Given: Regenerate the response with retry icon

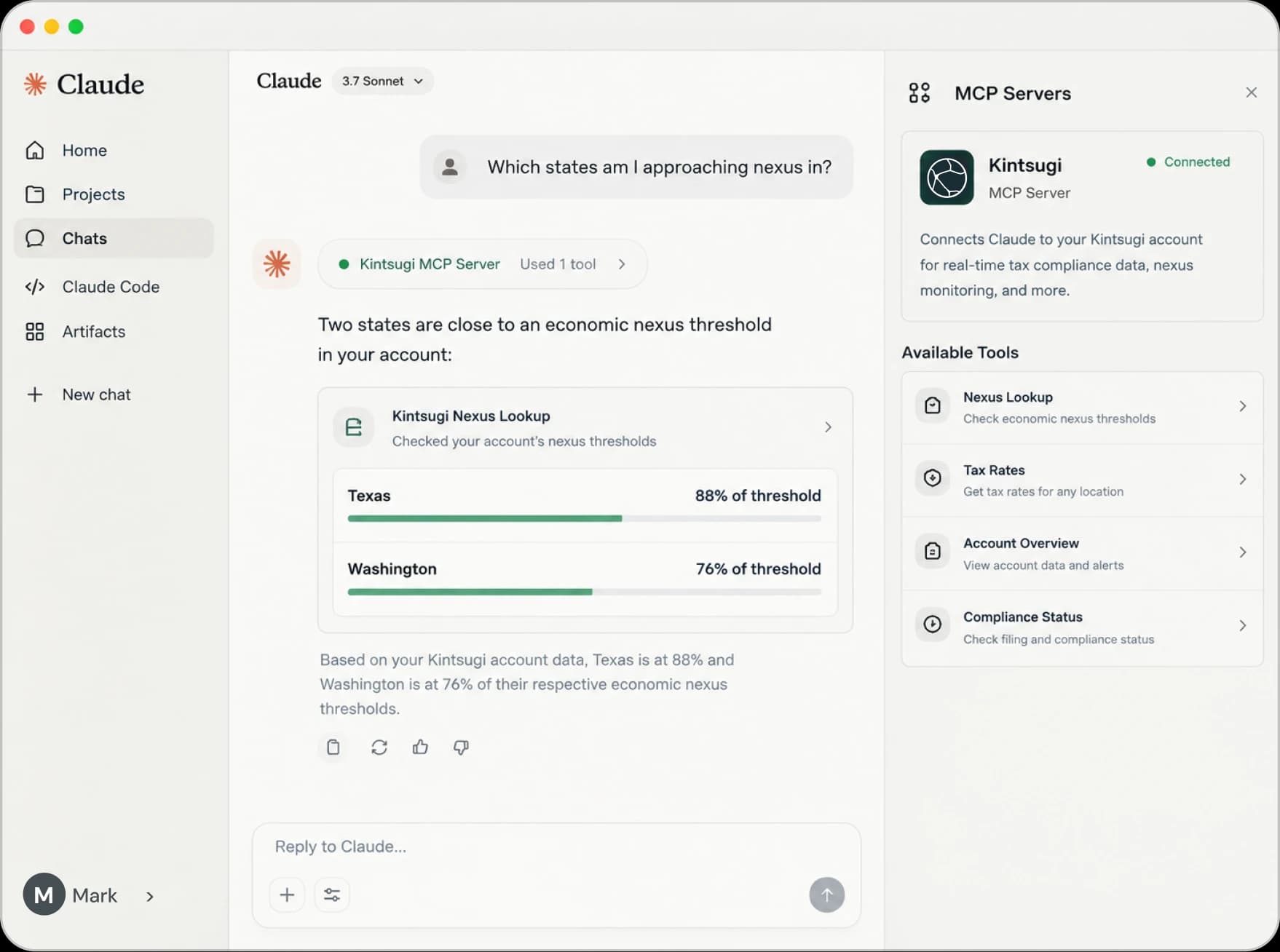Looking at the screenshot, I should point(379,747).
